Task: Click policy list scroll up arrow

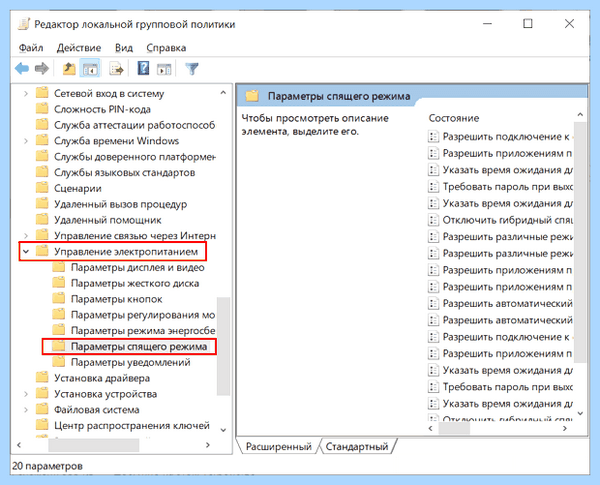Action: (580, 114)
